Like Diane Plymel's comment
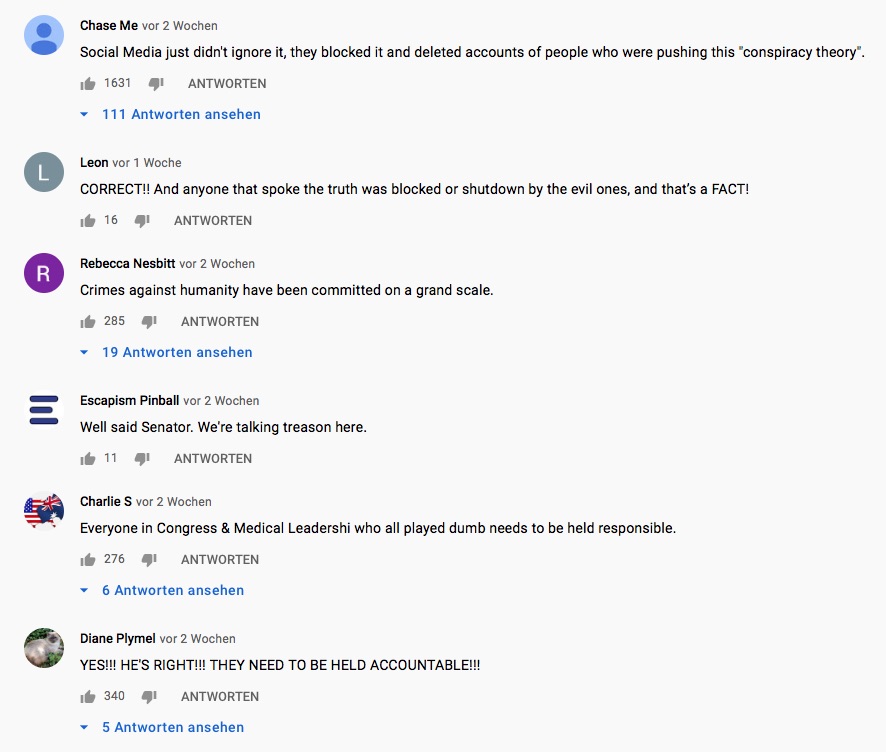Viewport: 886px width, 752px height. 88,697
